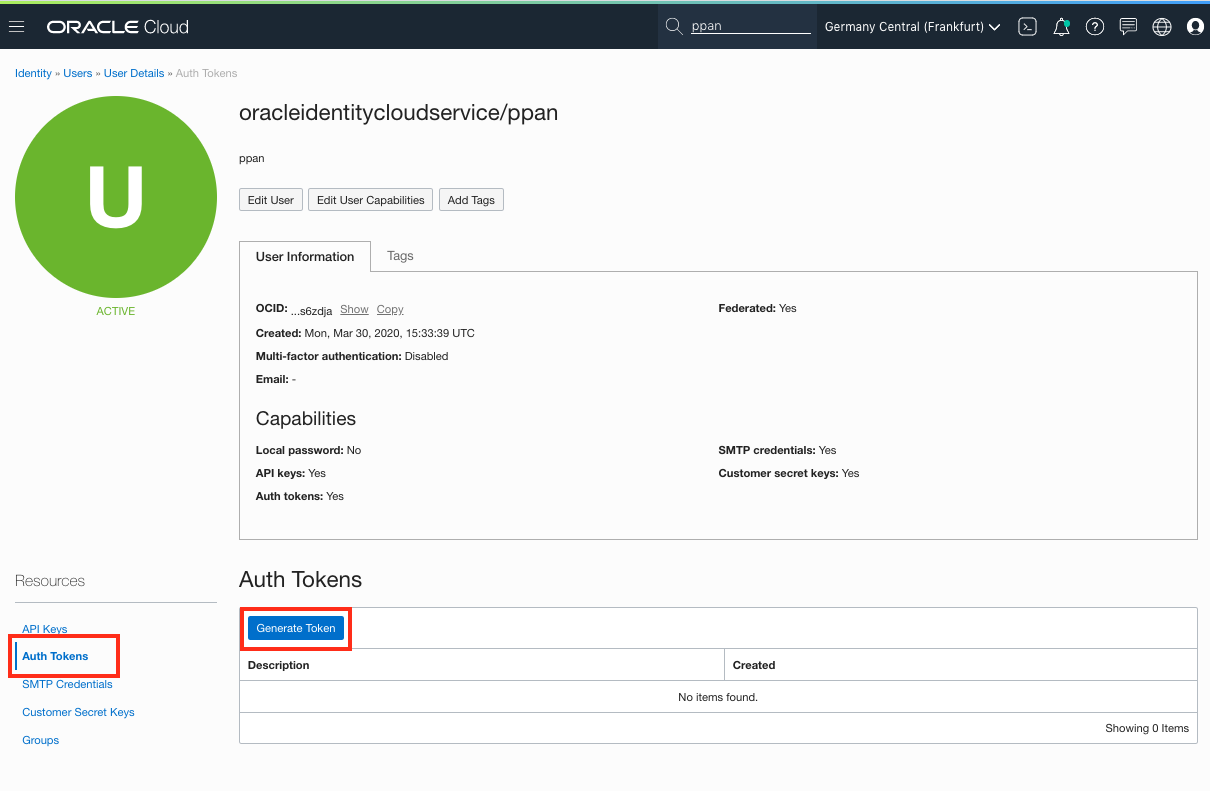This screenshot has height=791, width=1210.
Task: Go to Identity breadcrumb link
Action: tap(33, 73)
